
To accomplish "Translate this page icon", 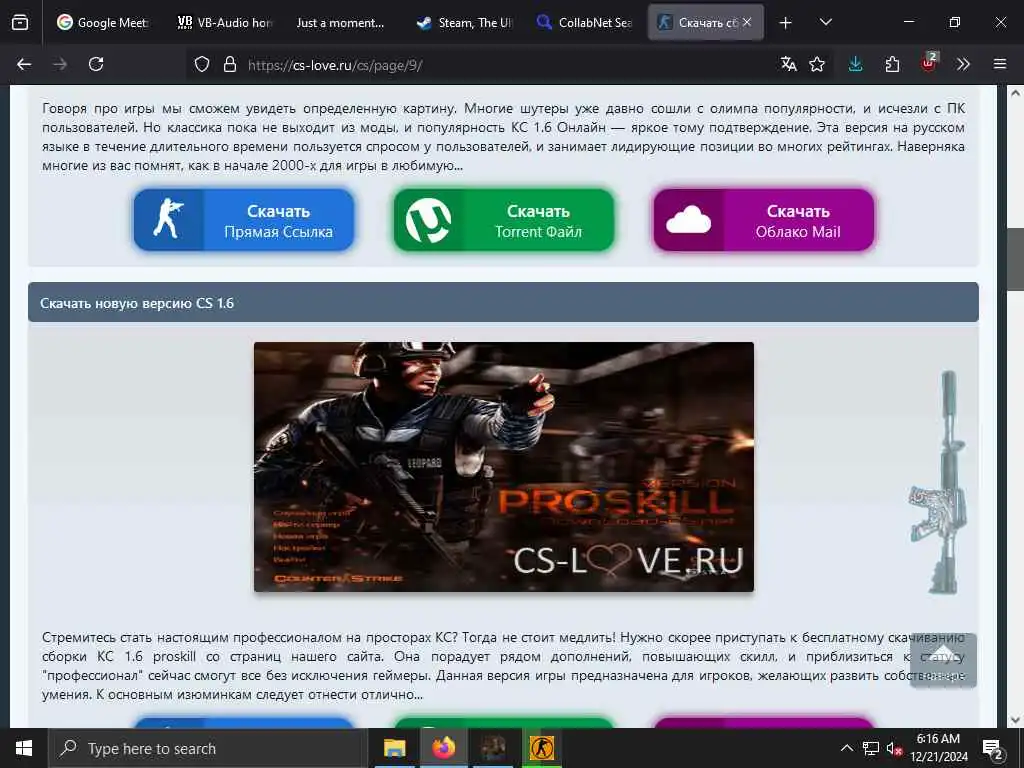I will [x=788, y=64].
